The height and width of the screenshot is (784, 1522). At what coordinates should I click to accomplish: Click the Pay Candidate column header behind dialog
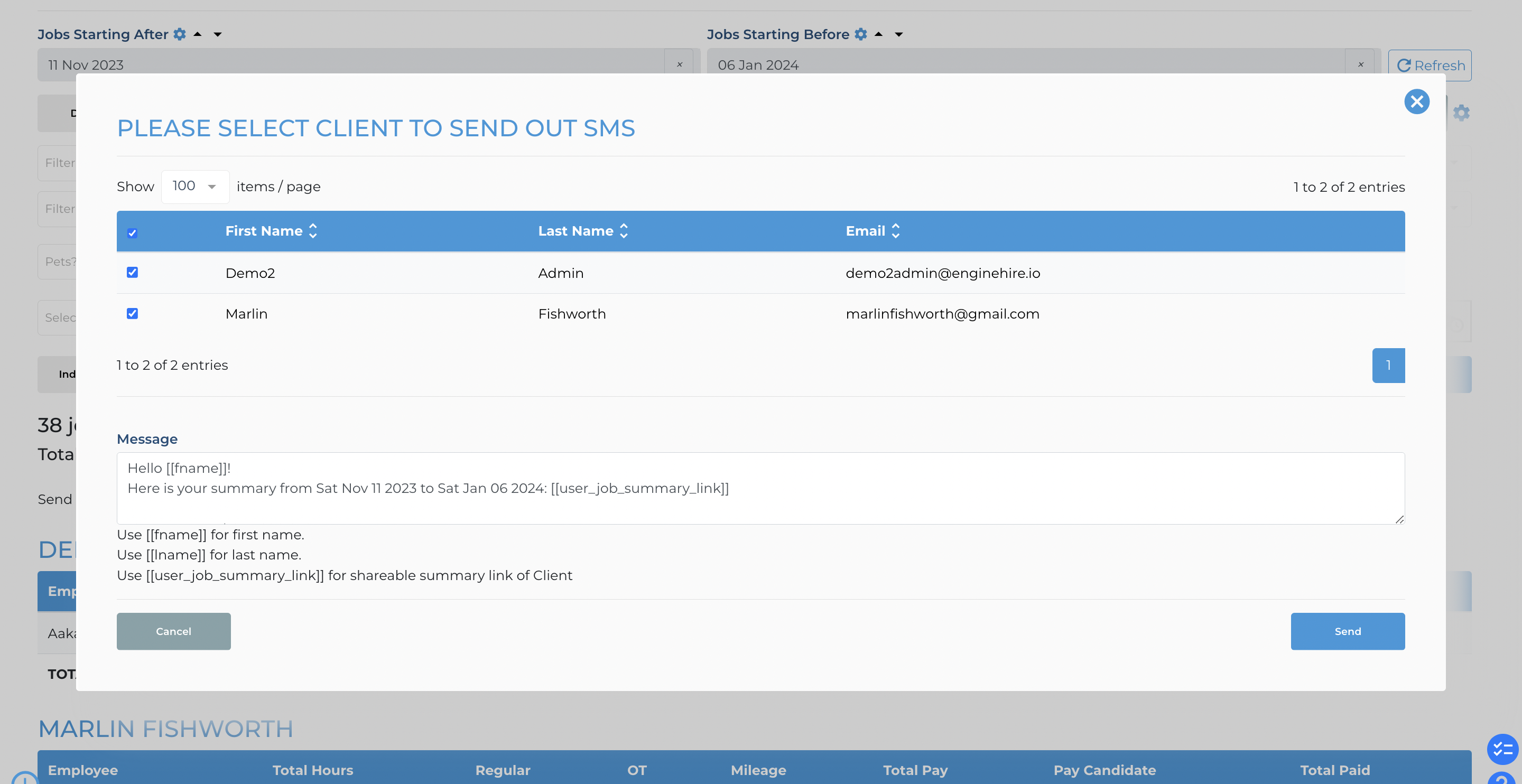[1105, 770]
